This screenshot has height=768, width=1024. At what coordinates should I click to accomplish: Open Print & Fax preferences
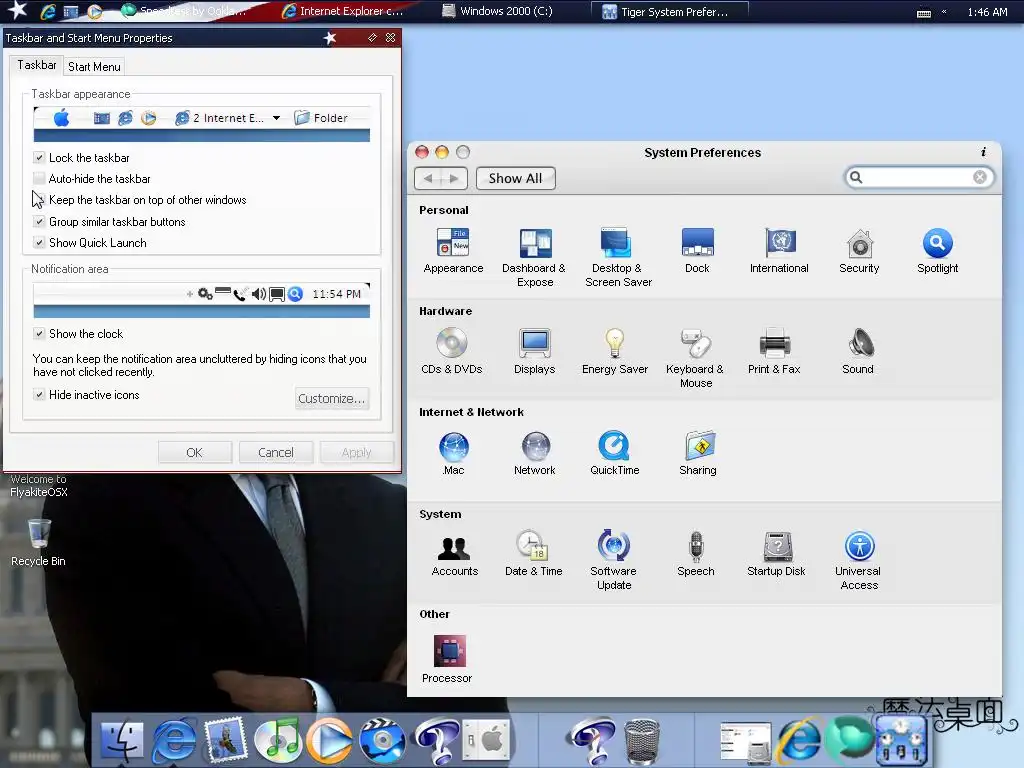[774, 351]
